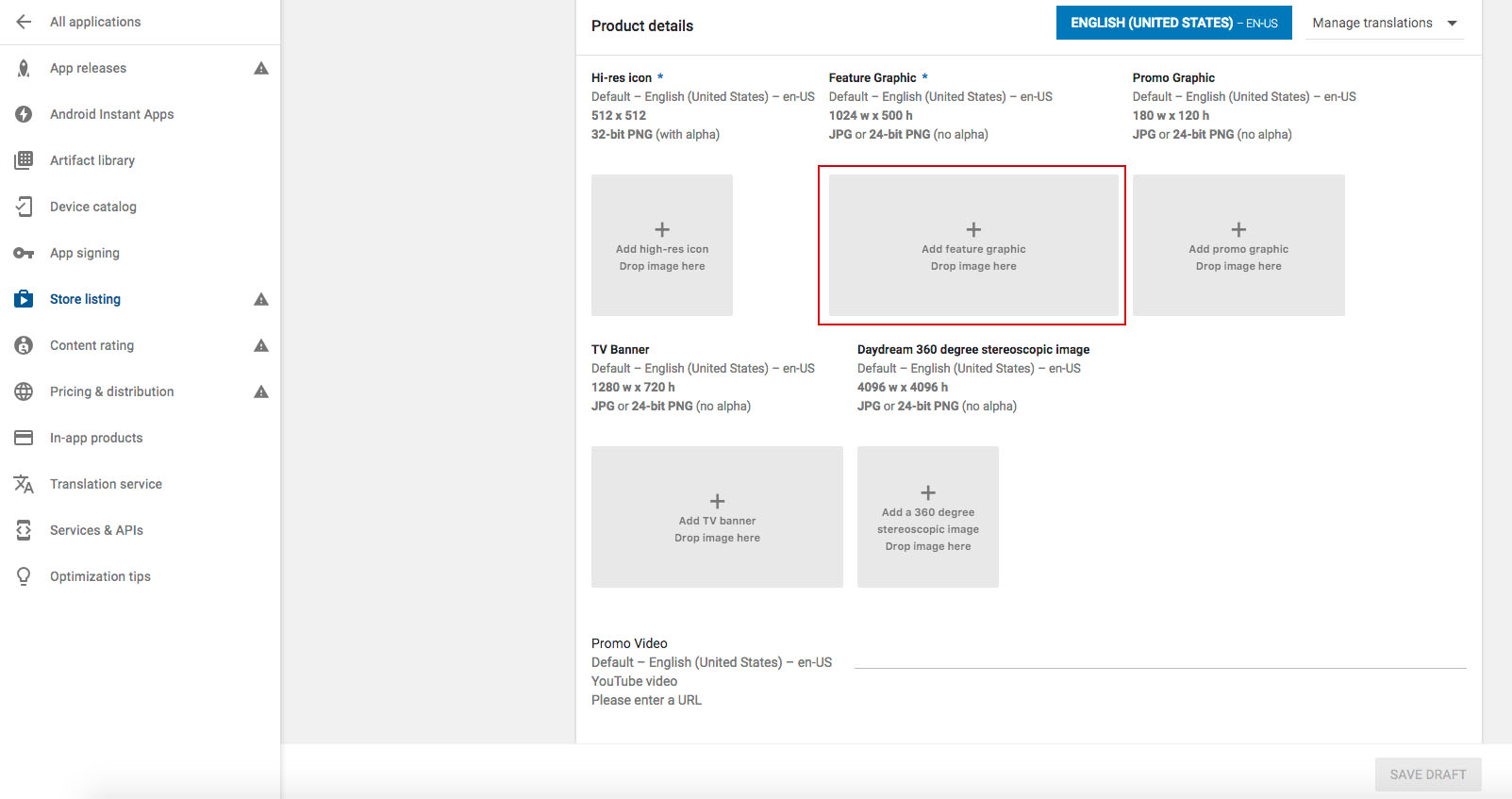Click the warning triangle next to Store listing
The image size is (1512, 799).
[x=261, y=299]
